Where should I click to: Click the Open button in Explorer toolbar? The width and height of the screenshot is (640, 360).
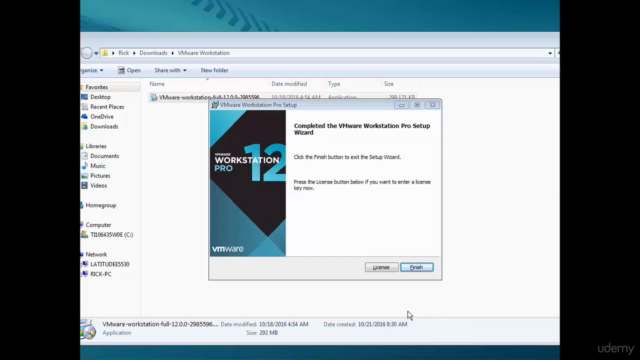129,70
